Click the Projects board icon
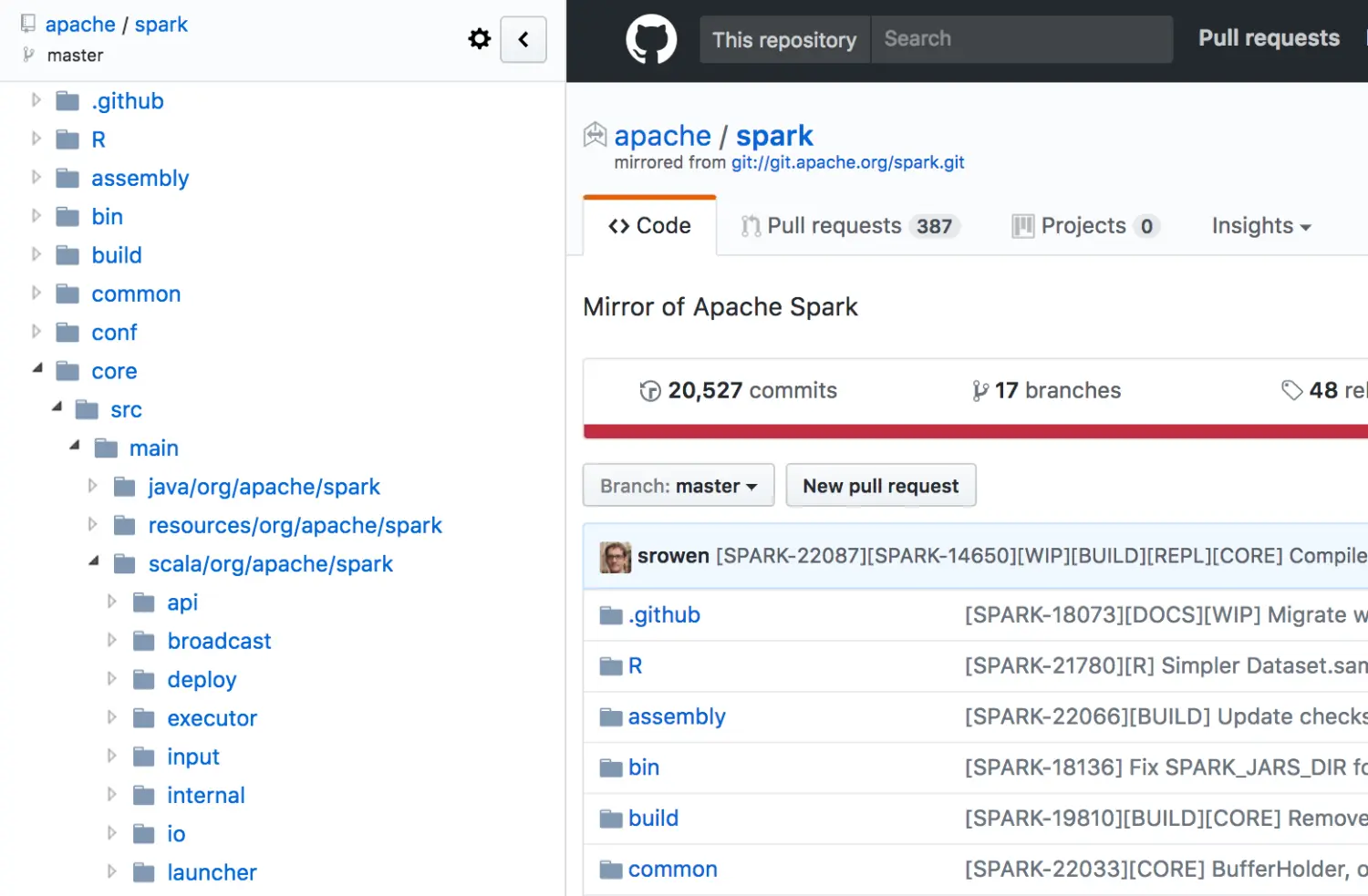Viewport: 1368px width, 896px height. 1022,226
